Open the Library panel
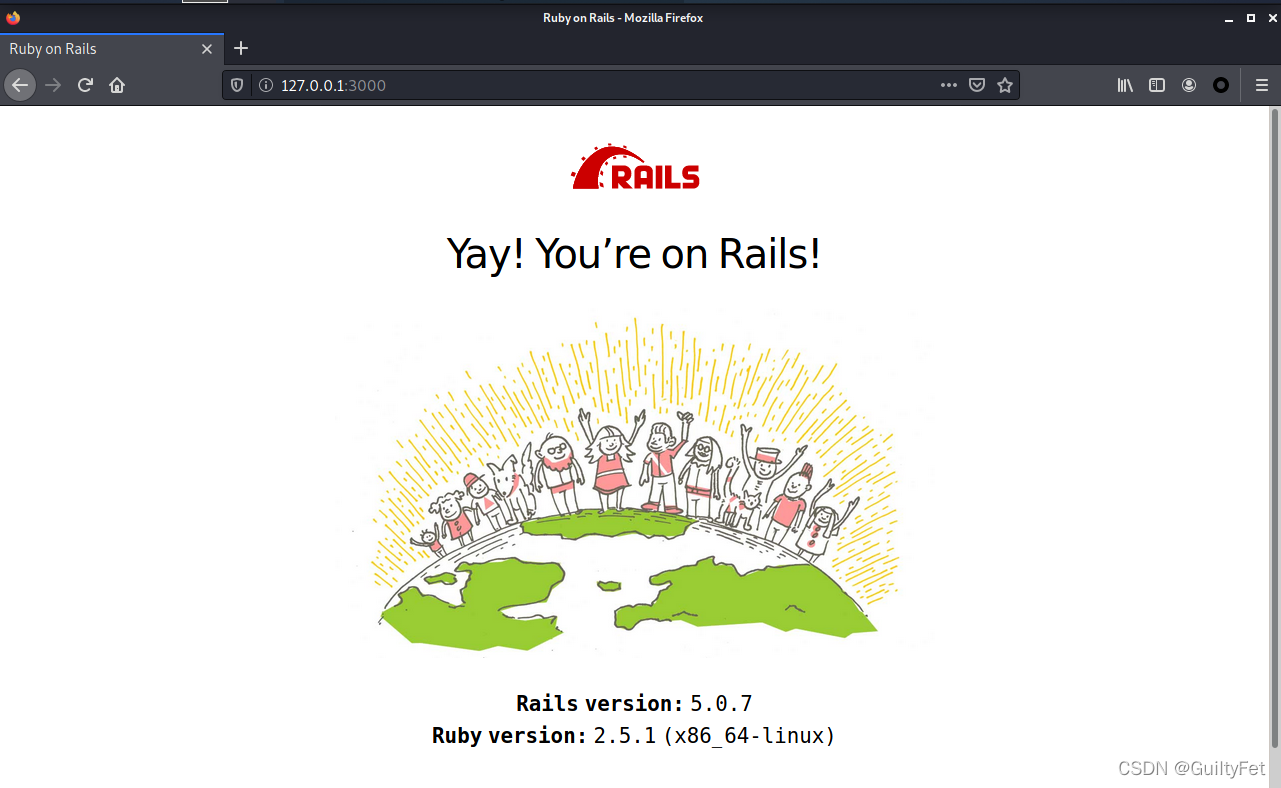Screen dimensions: 1281x788 (1125, 85)
